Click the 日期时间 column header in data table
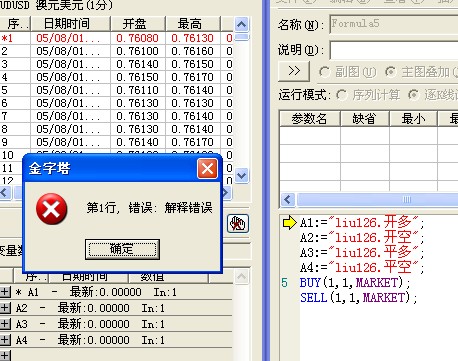 (71, 24)
